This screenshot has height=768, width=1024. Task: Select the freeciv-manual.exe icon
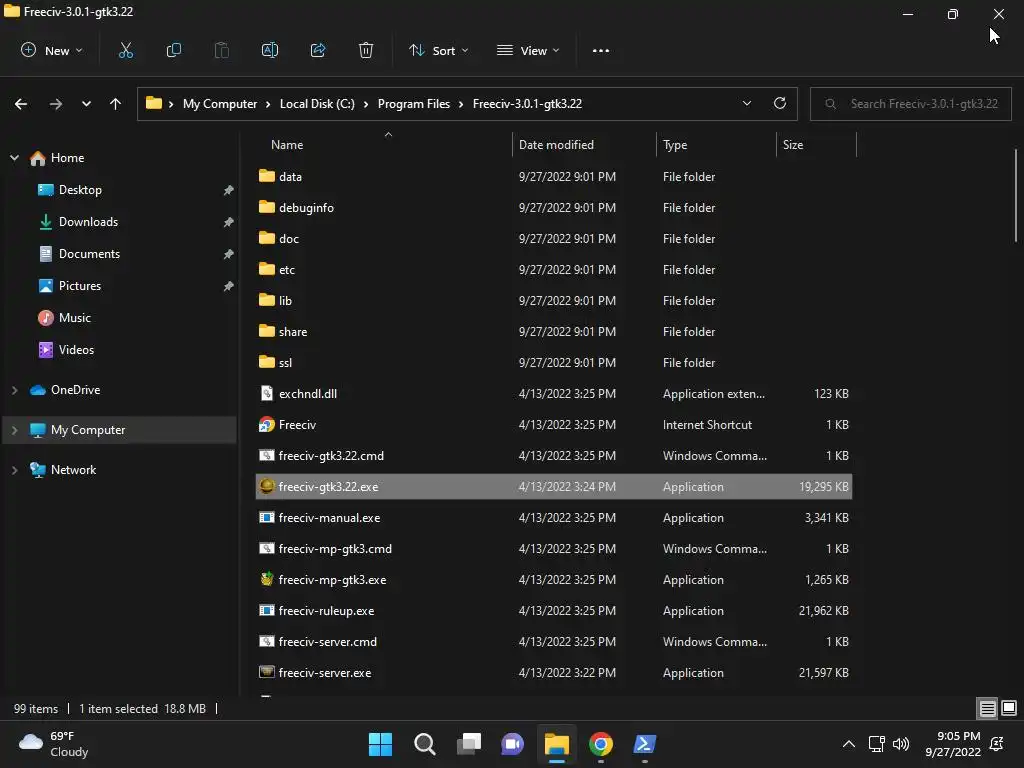(x=266, y=517)
